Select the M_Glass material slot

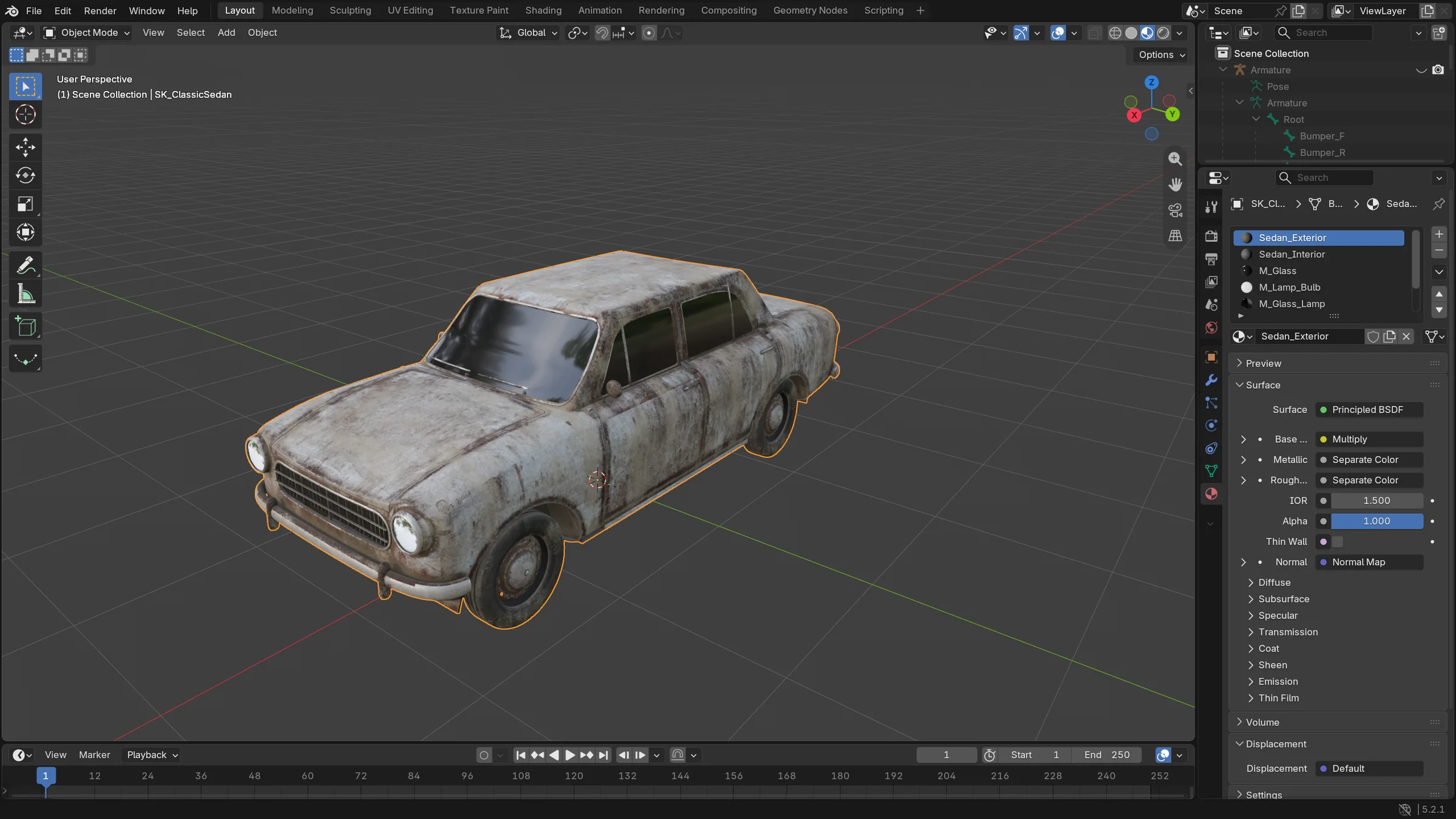click(x=1318, y=271)
